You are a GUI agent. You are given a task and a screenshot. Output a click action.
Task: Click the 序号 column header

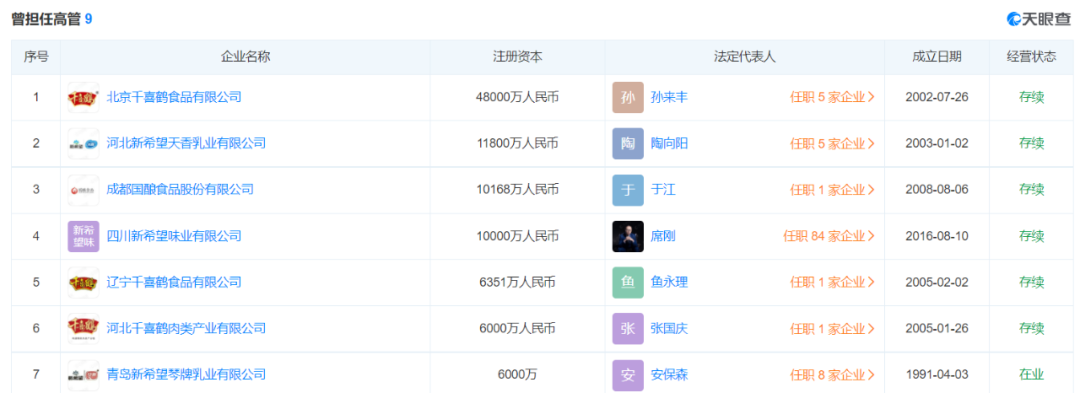(x=36, y=57)
